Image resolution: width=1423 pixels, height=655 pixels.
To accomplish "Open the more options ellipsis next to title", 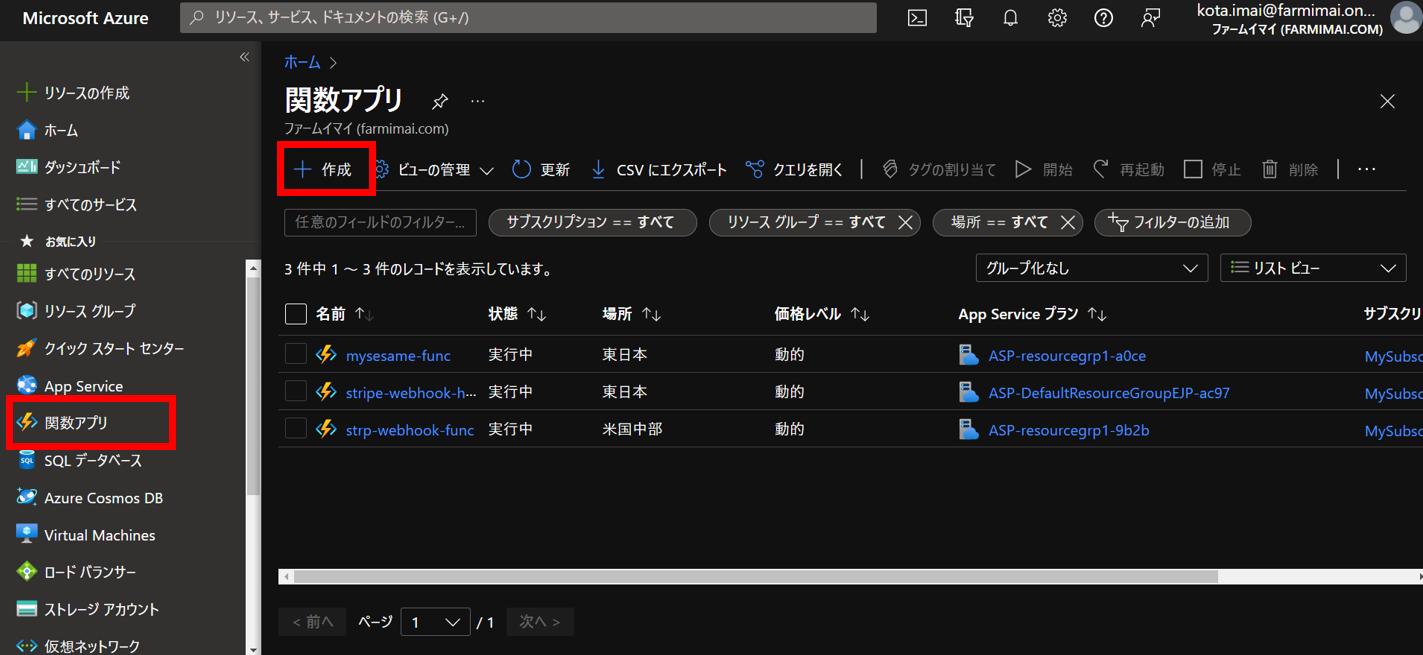I will pos(478,101).
